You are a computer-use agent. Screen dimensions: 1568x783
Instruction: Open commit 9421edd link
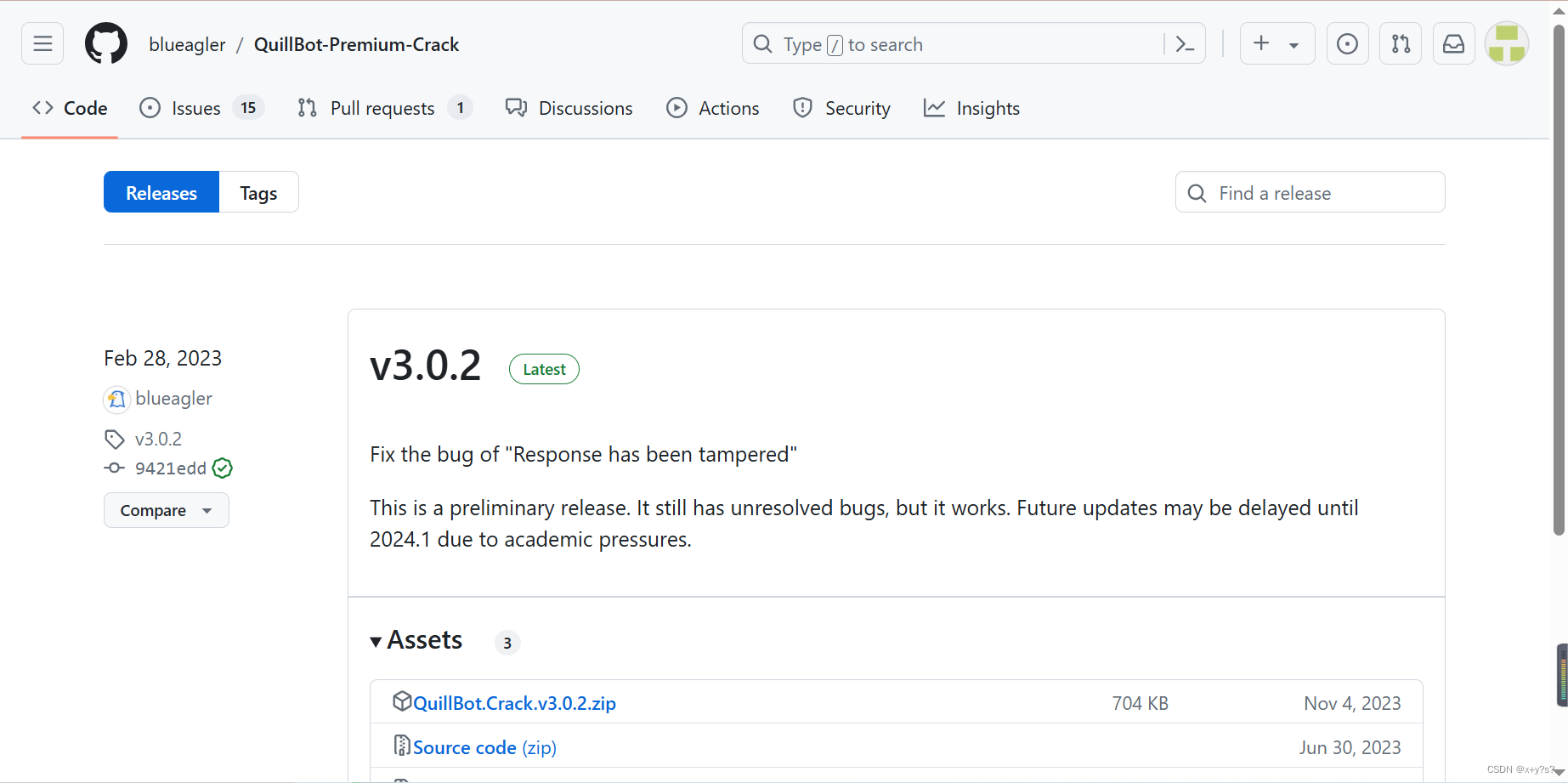point(171,468)
